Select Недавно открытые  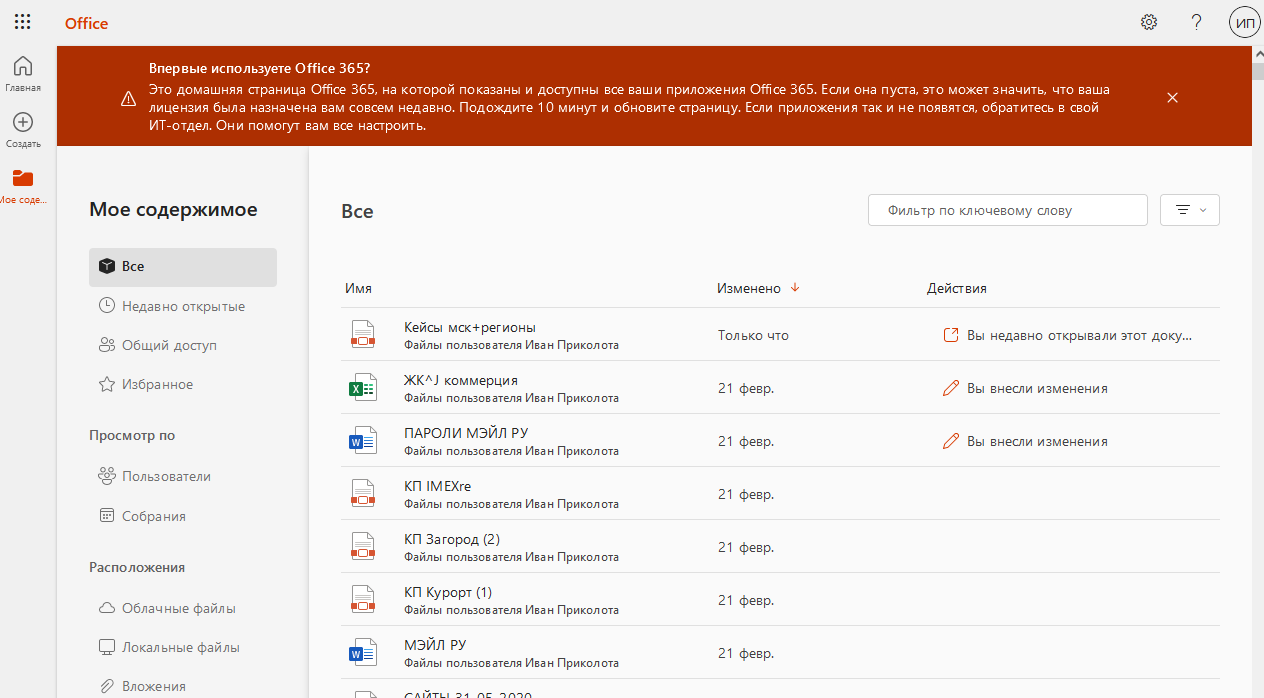183,306
